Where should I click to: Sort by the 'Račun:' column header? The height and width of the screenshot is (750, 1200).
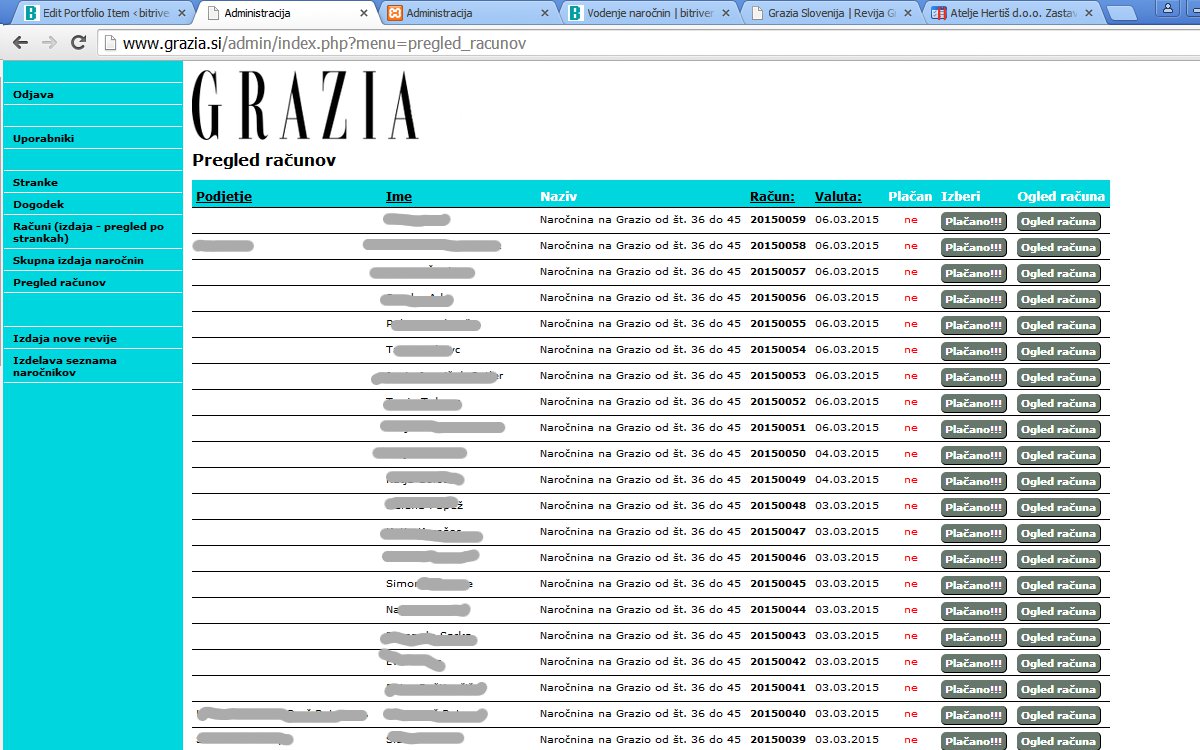point(773,197)
